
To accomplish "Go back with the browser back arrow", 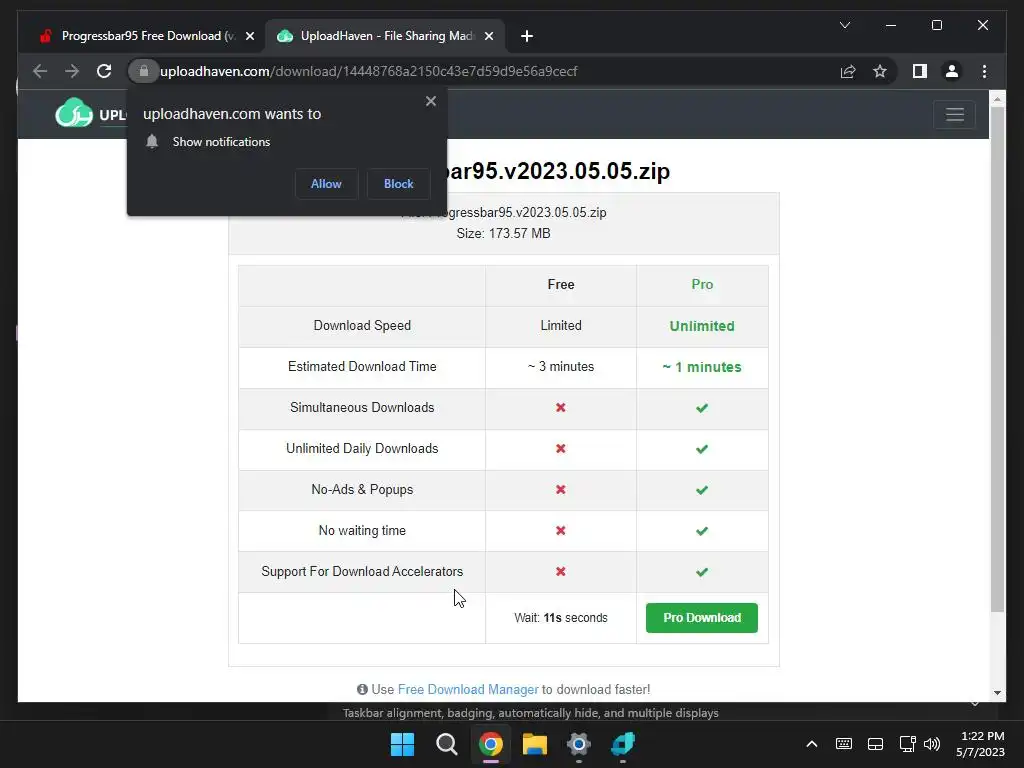I will [x=40, y=71].
